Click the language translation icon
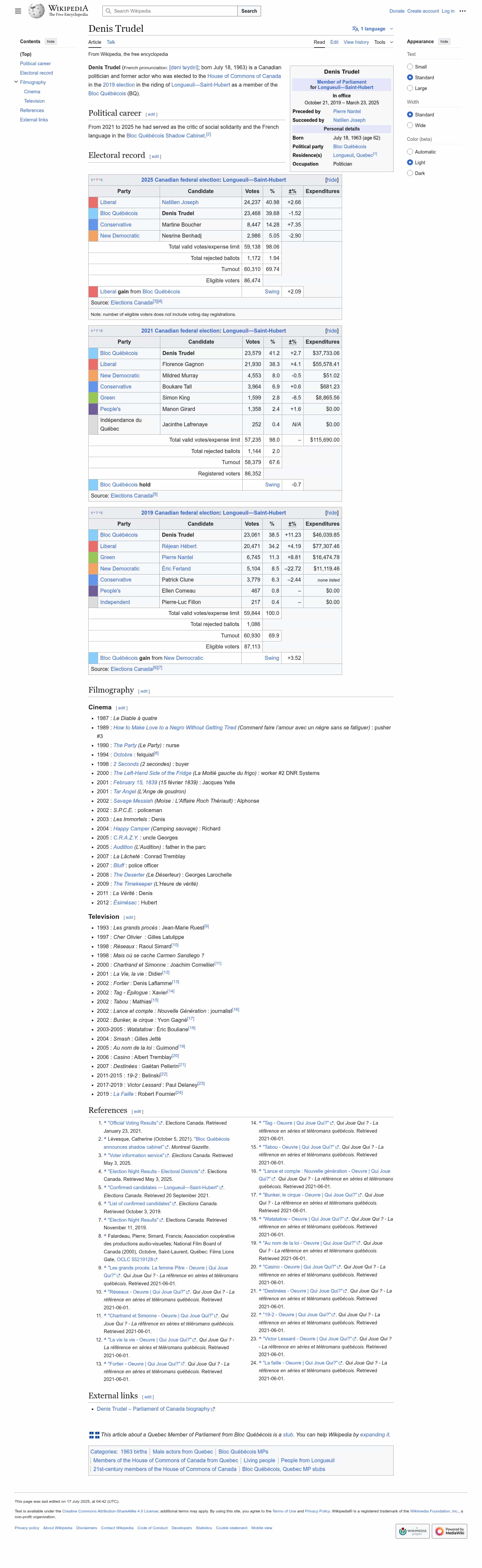482x1568 pixels. tap(355, 28)
